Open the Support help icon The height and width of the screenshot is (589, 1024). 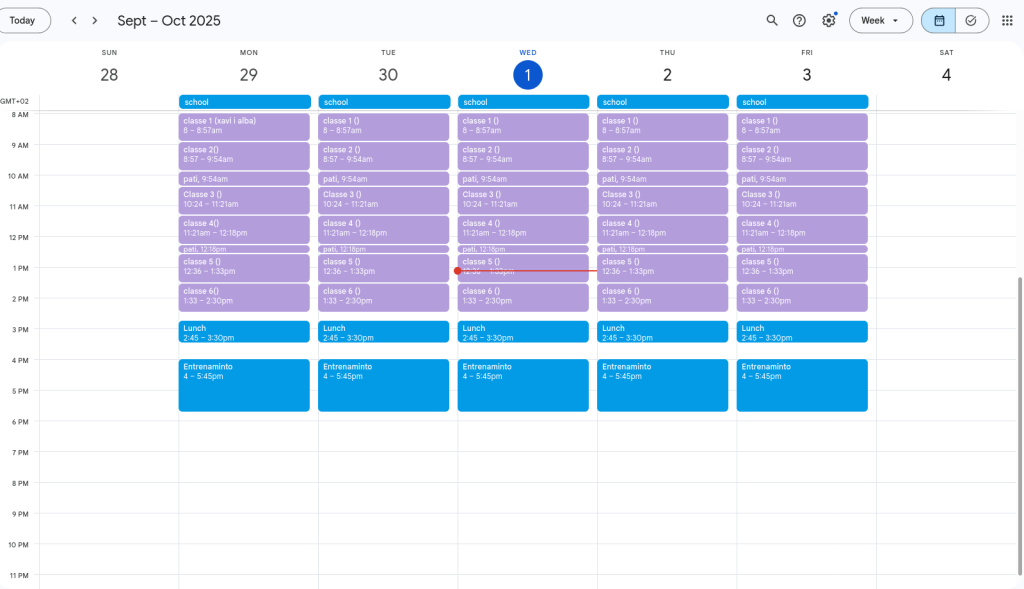799,20
